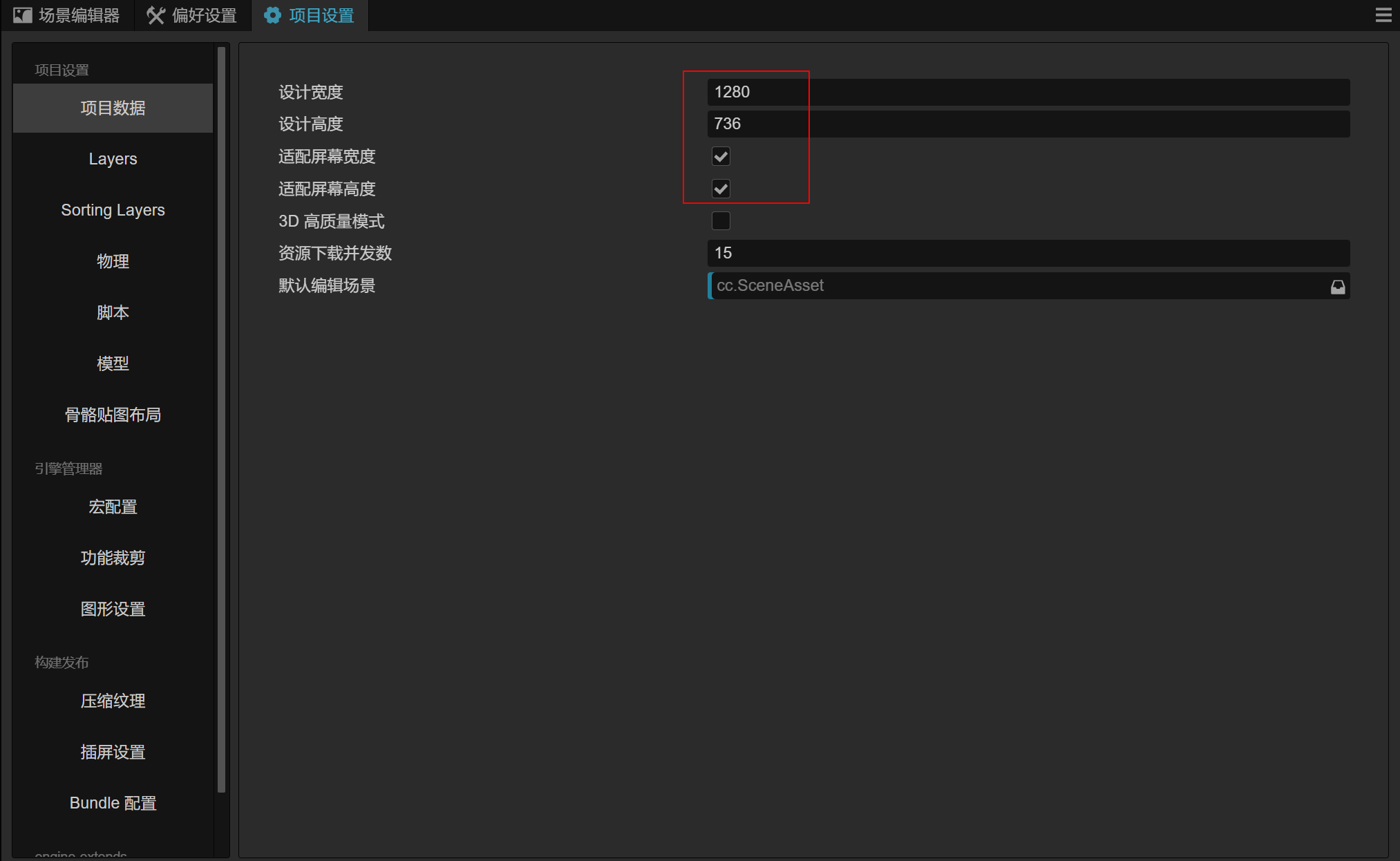The image size is (1400, 861).
Task: Toggle 适配屏幕高度 checkbox
Action: [720, 188]
